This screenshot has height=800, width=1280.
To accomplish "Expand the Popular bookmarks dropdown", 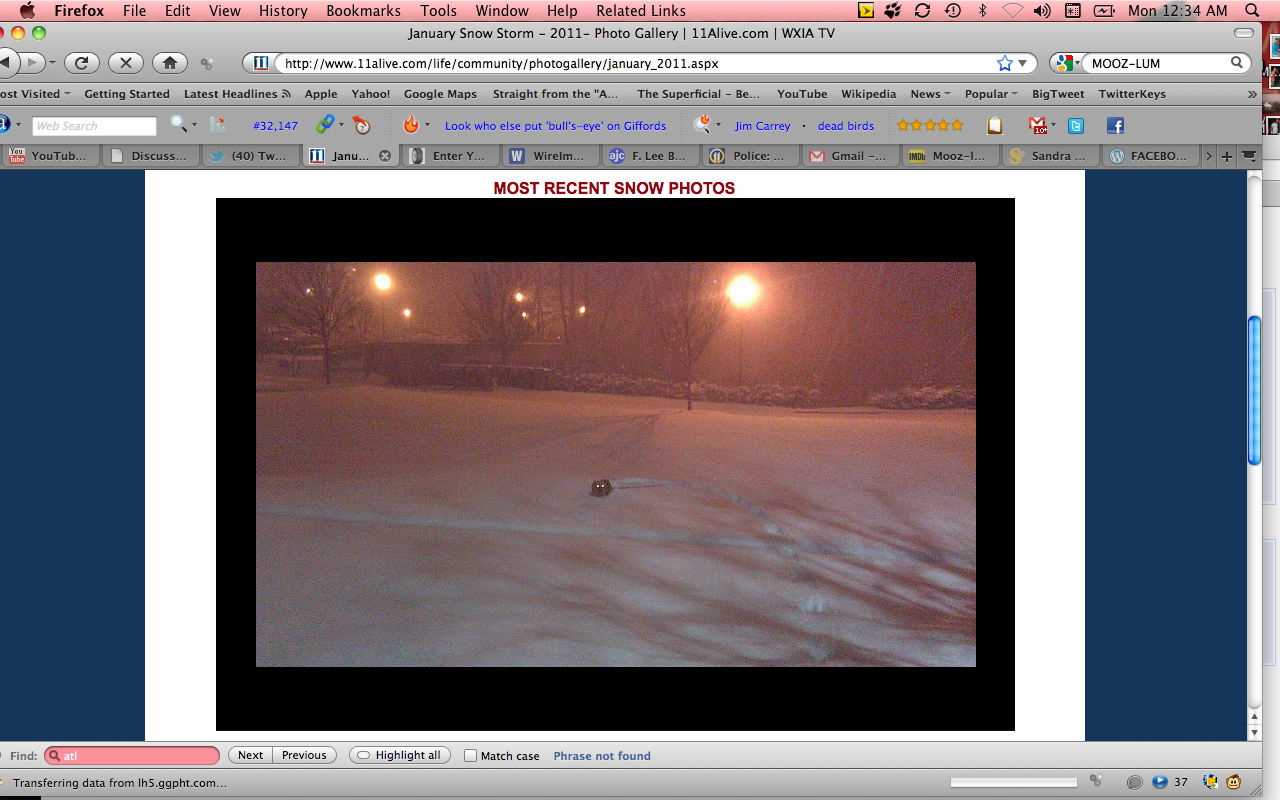I will pos(990,94).
